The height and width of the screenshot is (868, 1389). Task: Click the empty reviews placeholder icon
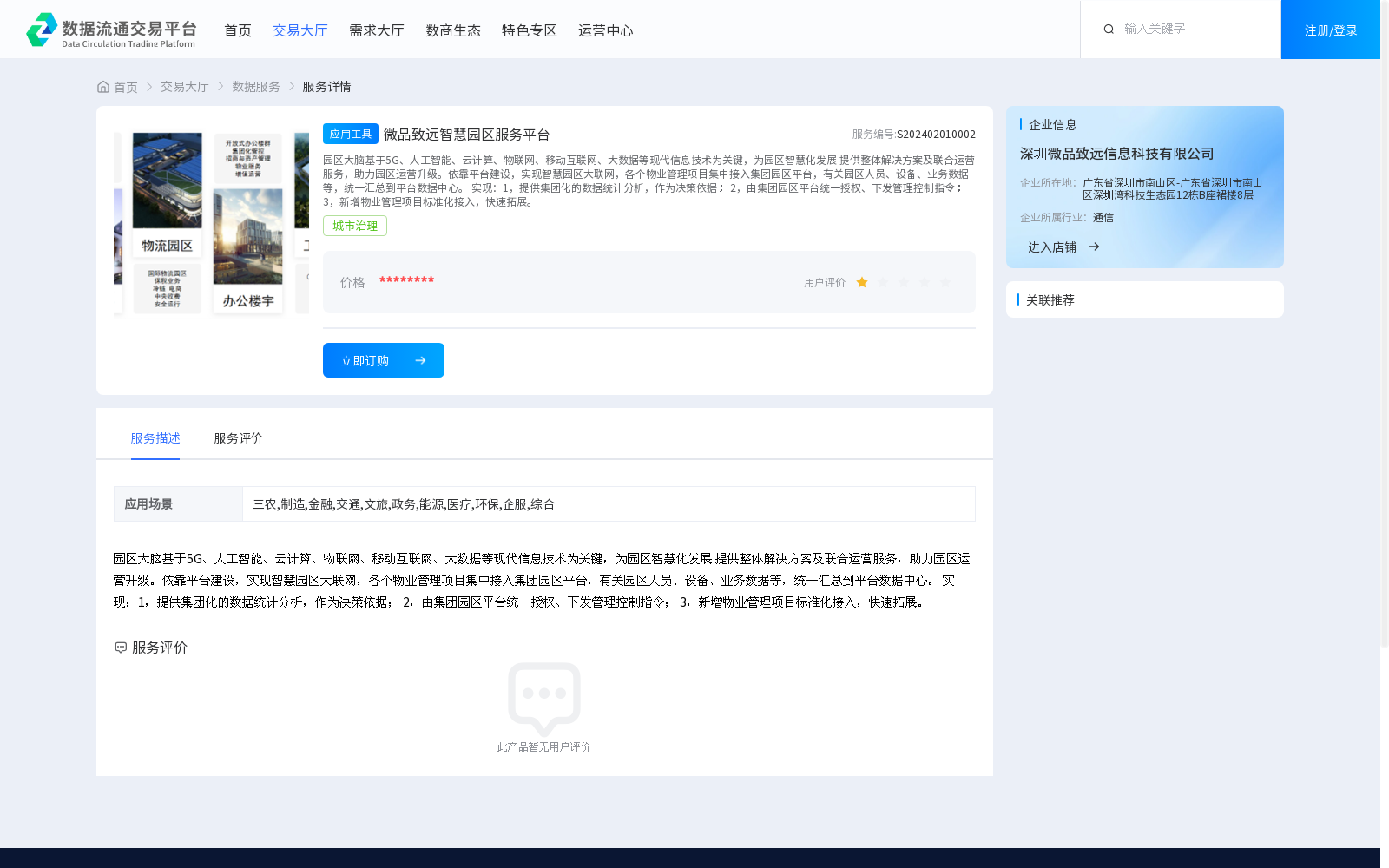click(x=544, y=699)
